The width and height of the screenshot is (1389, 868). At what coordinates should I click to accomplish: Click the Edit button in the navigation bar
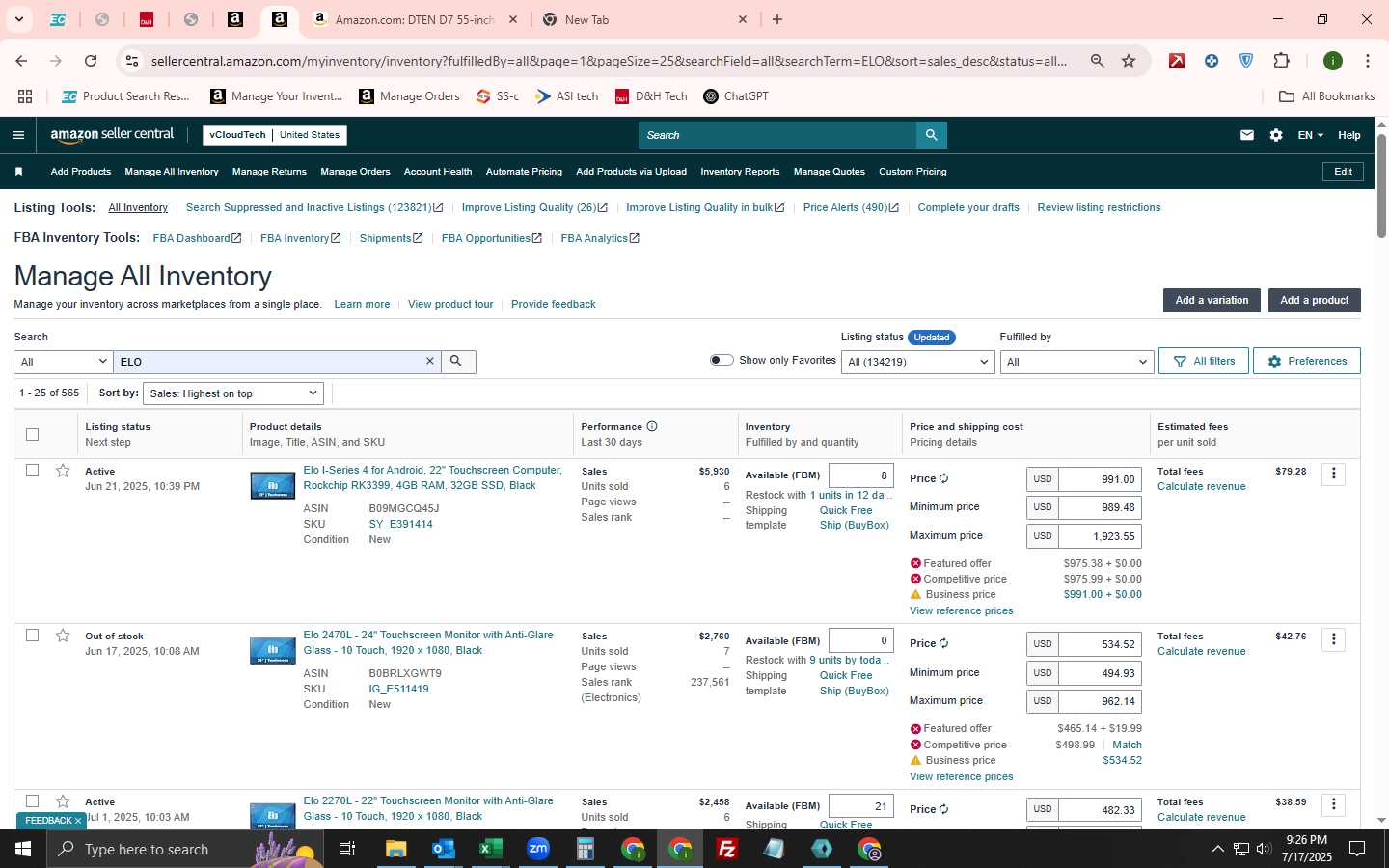(1343, 172)
